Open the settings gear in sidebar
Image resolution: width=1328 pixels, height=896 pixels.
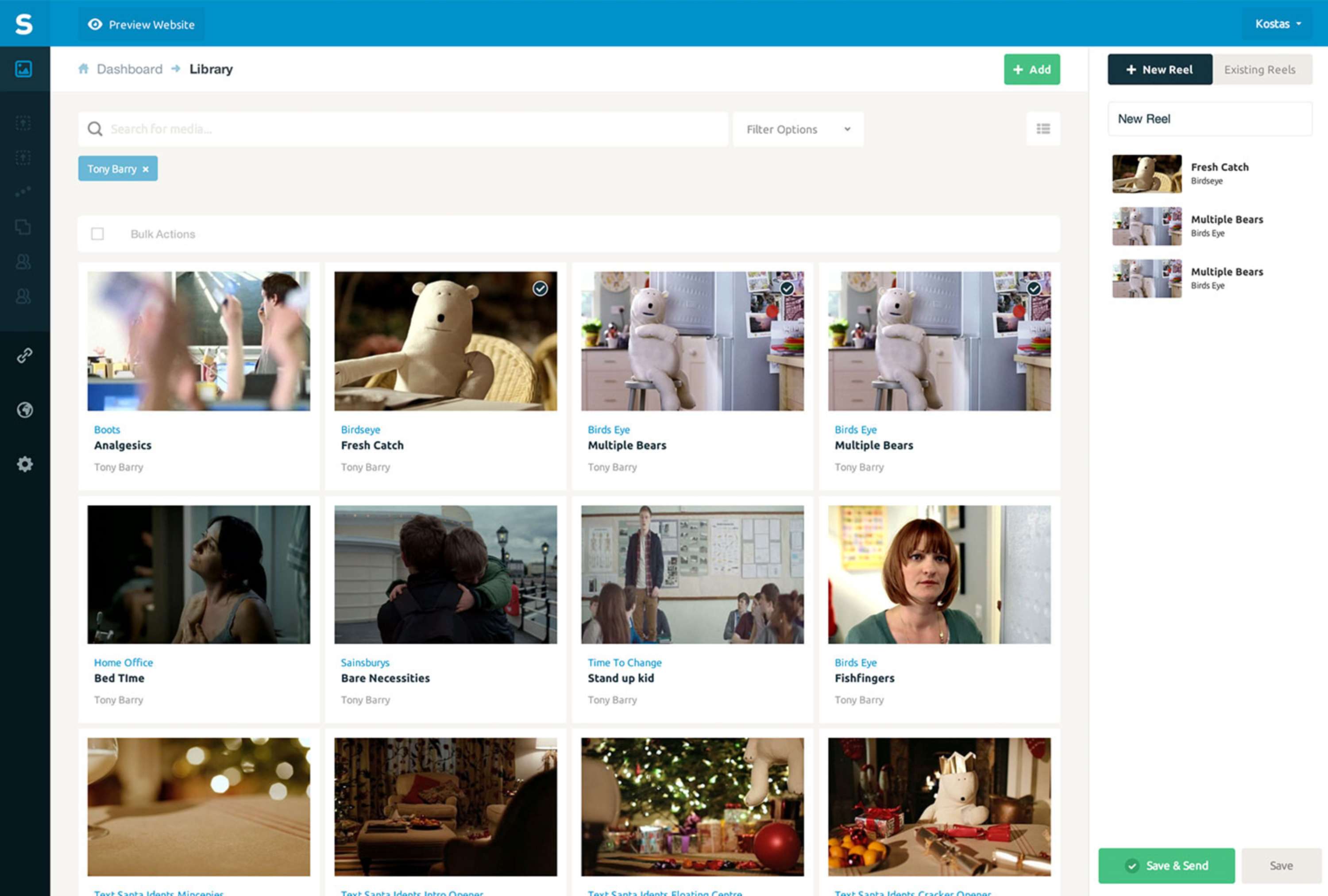25,464
